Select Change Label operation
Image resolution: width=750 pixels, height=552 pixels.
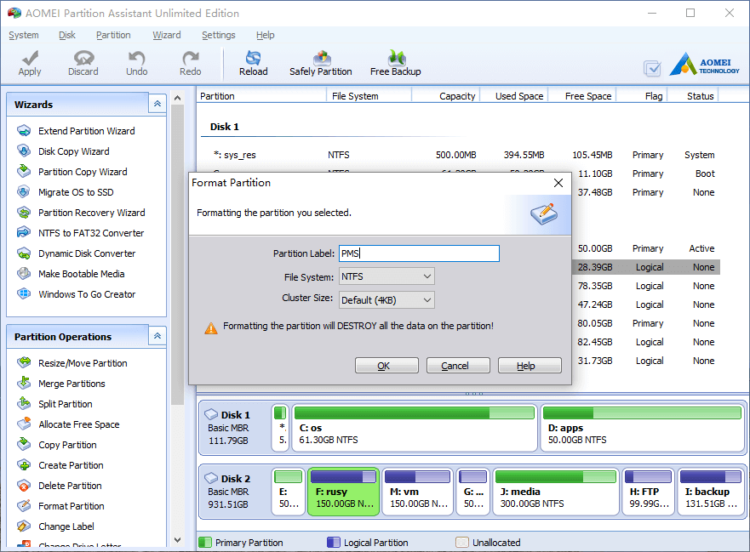pyautogui.click(x=66, y=527)
